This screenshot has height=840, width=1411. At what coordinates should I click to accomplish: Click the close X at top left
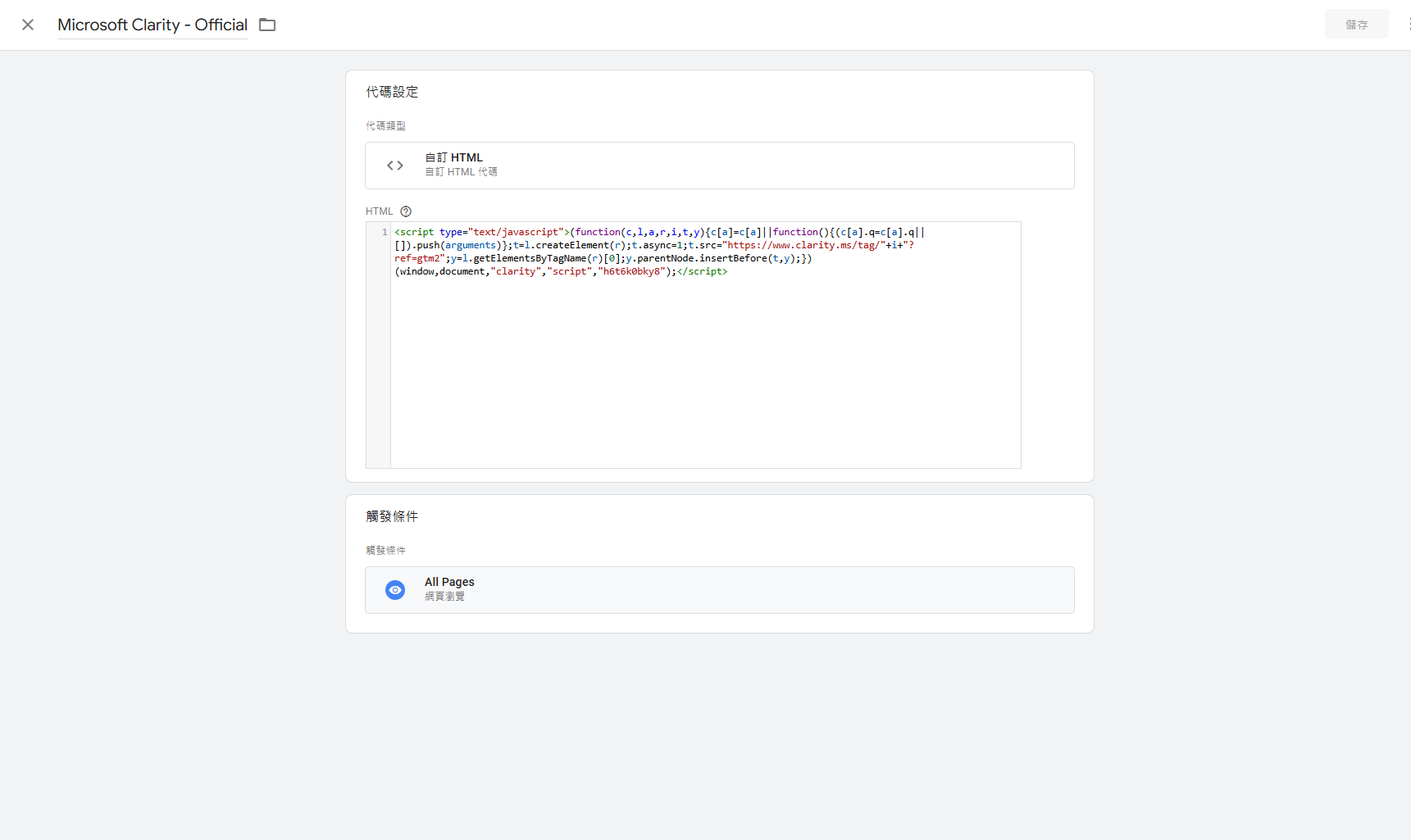[x=27, y=25]
